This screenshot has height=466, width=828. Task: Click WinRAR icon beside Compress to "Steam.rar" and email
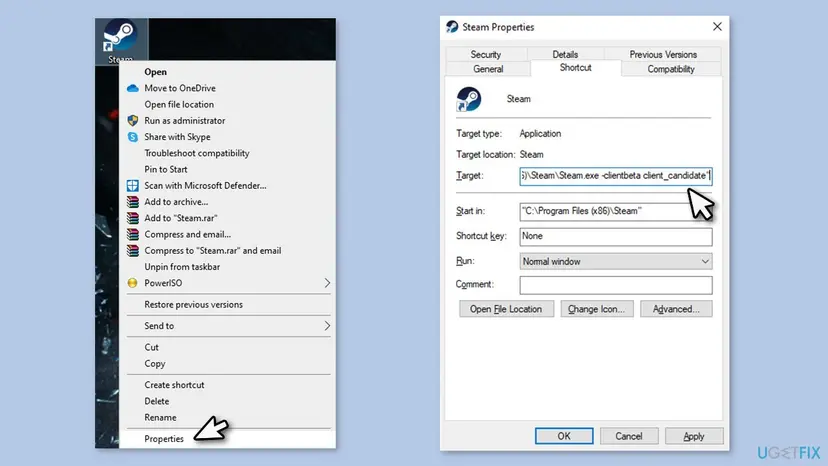pyautogui.click(x=133, y=250)
